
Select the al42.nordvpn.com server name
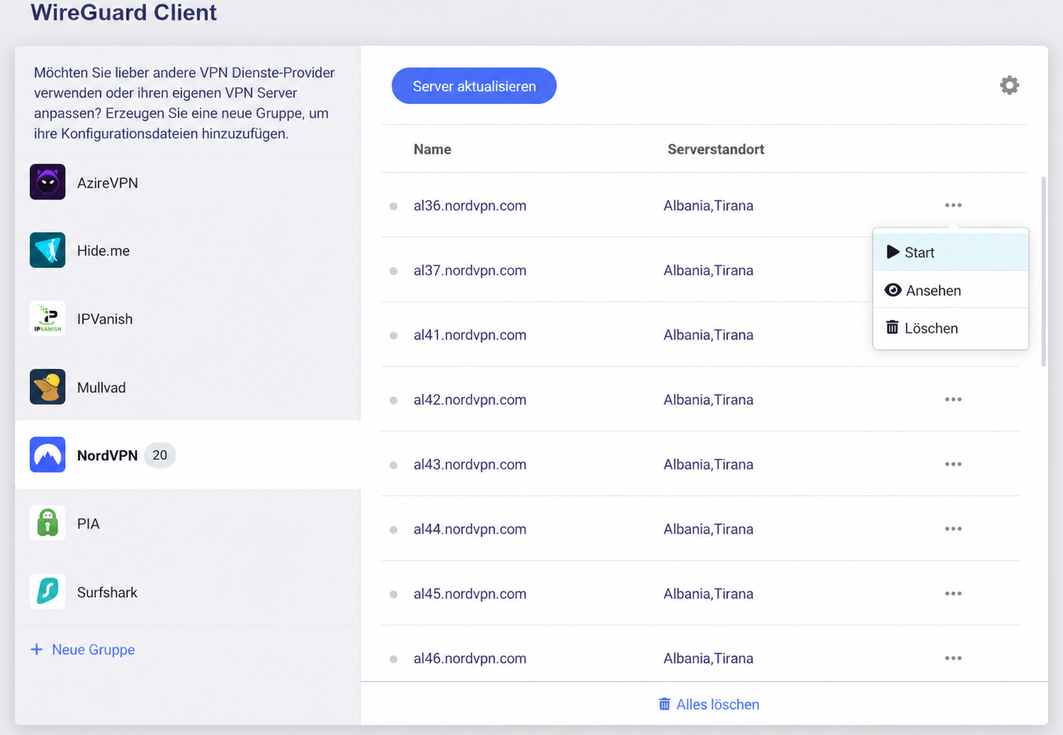(470, 400)
